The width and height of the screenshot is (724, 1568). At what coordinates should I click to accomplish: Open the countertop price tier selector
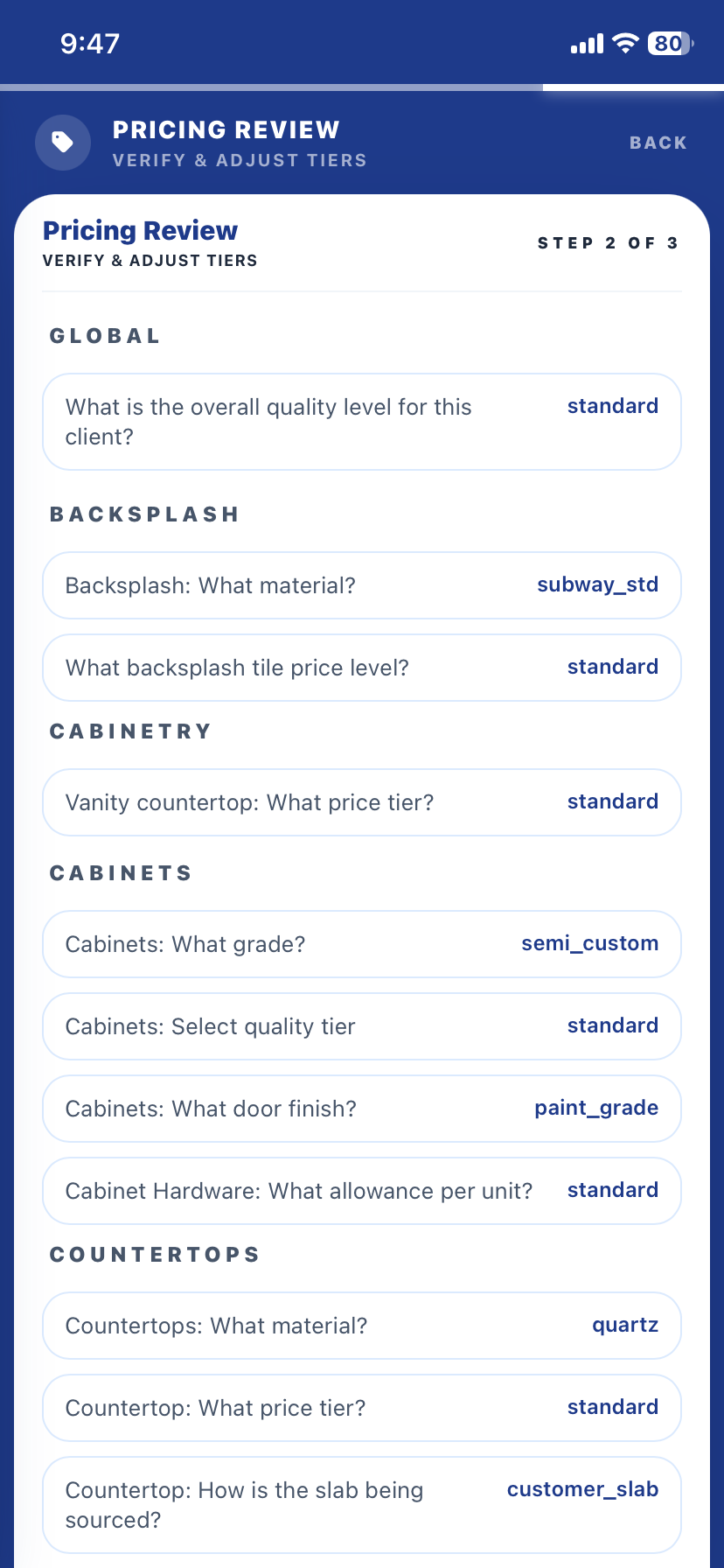point(361,1407)
